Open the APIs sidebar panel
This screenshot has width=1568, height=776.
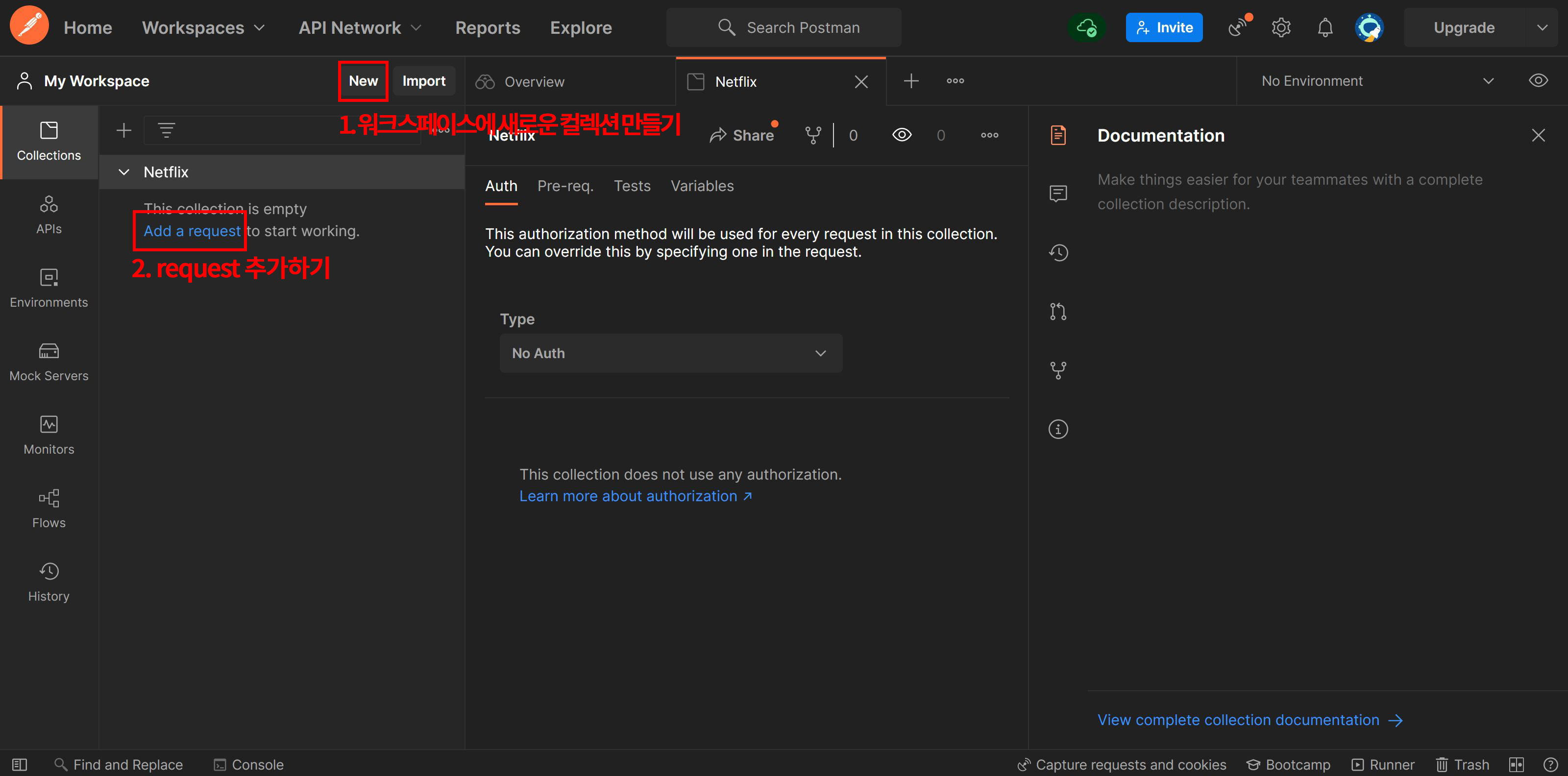click(x=49, y=215)
